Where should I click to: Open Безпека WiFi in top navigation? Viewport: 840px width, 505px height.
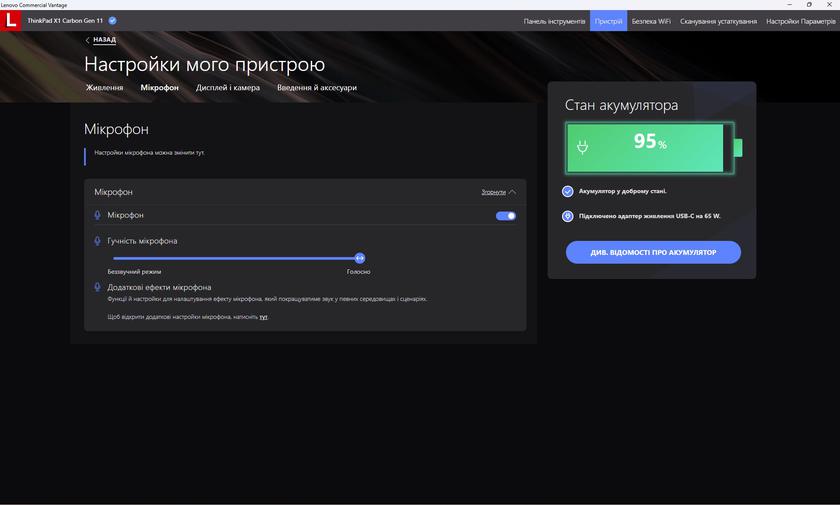[650, 21]
